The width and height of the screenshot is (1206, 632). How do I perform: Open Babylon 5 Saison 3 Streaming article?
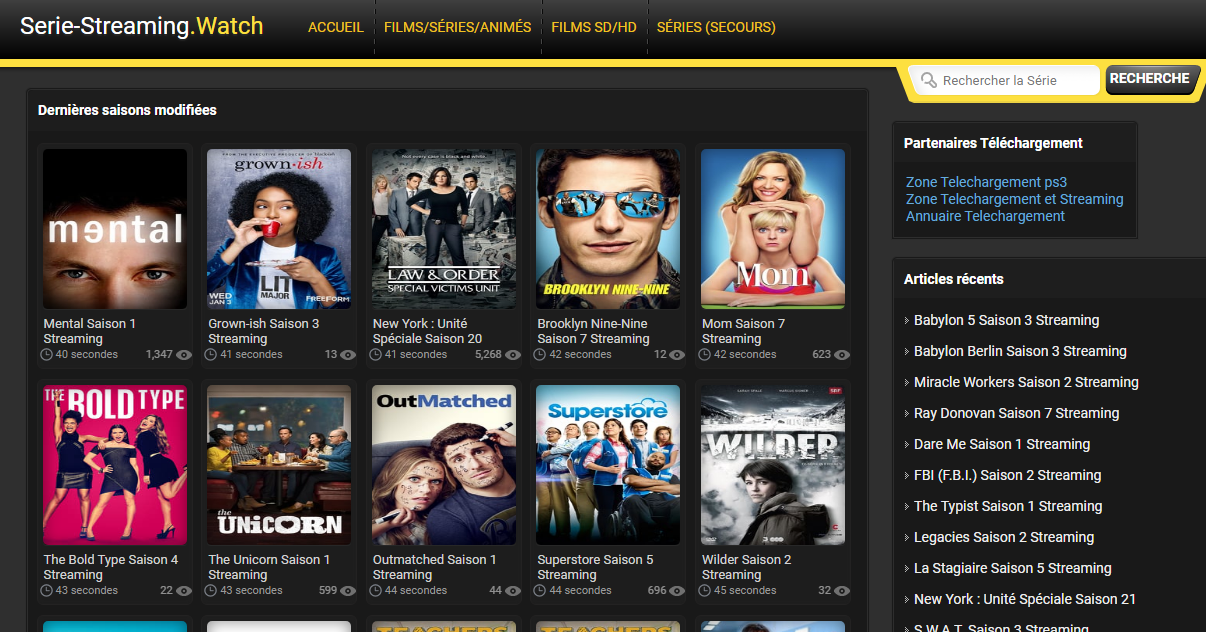tap(1006, 320)
